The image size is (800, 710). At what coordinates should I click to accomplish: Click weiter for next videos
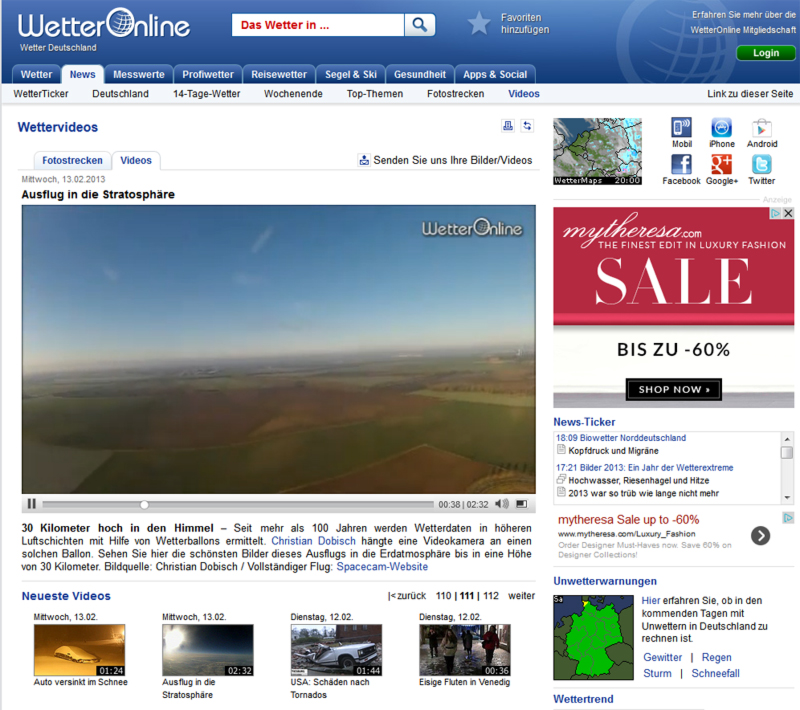pos(521,596)
